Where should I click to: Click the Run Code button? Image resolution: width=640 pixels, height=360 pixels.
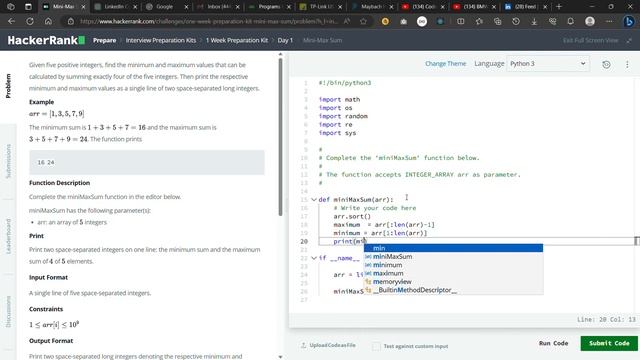[x=553, y=343]
